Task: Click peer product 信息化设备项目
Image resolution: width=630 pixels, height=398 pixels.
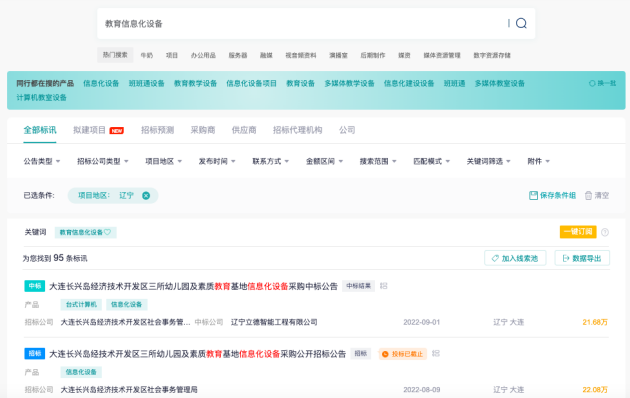Action: coord(251,84)
